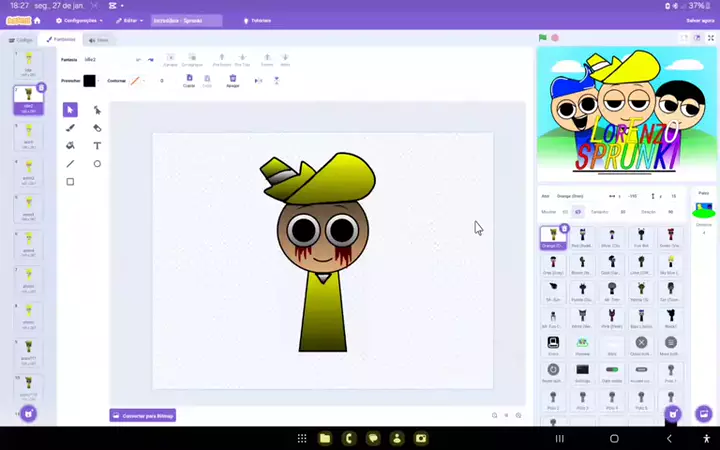The image size is (720, 450).
Task: Pick the Brush tool
Action: [x=70, y=128]
